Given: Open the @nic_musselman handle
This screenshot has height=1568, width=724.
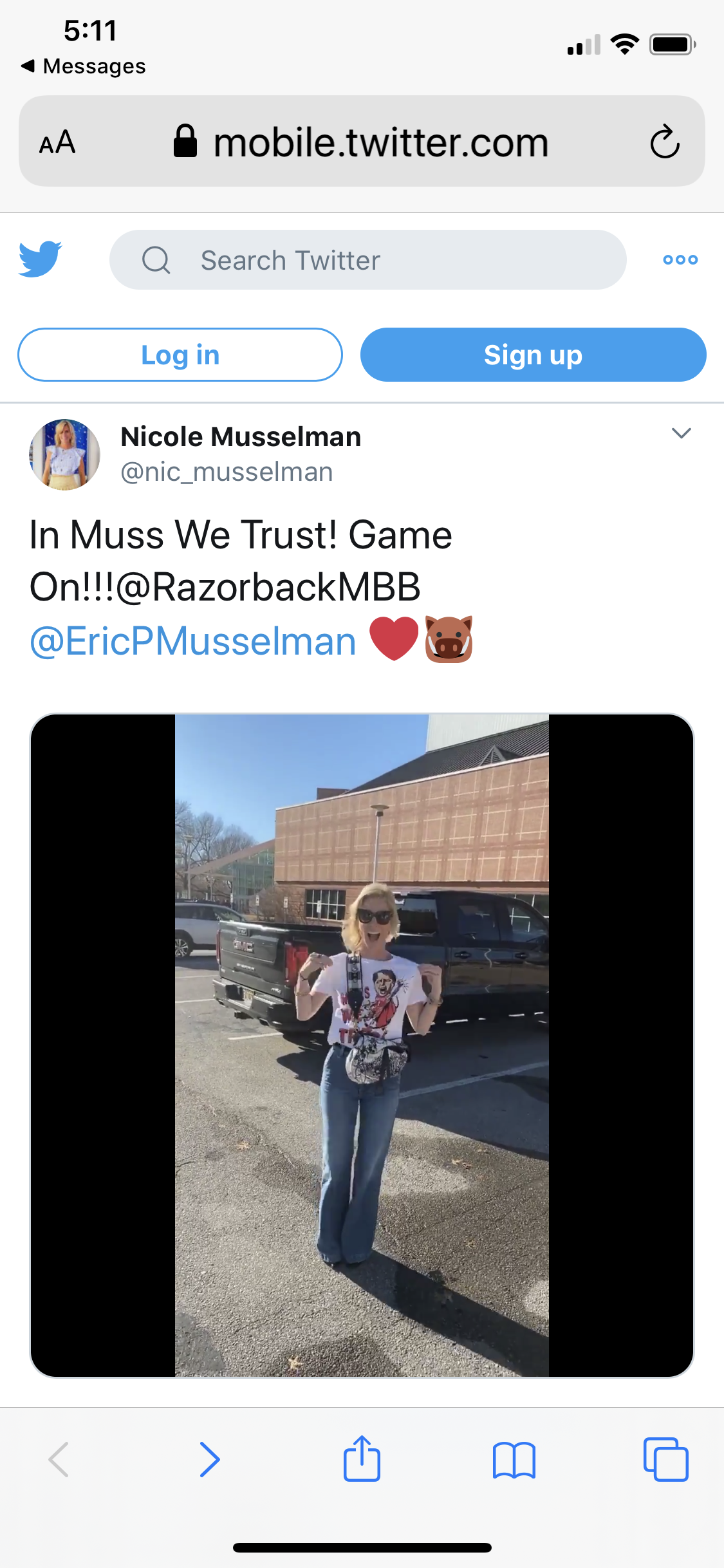Looking at the screenshot, I should point(227,472).
